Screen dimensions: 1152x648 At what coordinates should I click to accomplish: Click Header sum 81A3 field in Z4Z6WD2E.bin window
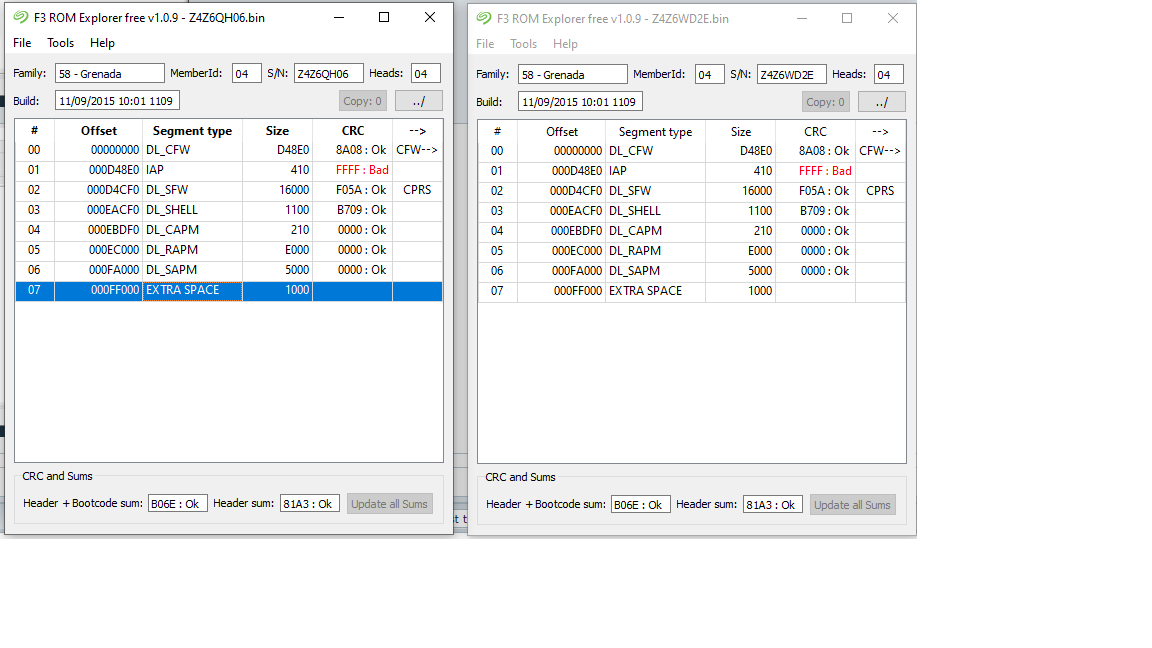point(772,505)
